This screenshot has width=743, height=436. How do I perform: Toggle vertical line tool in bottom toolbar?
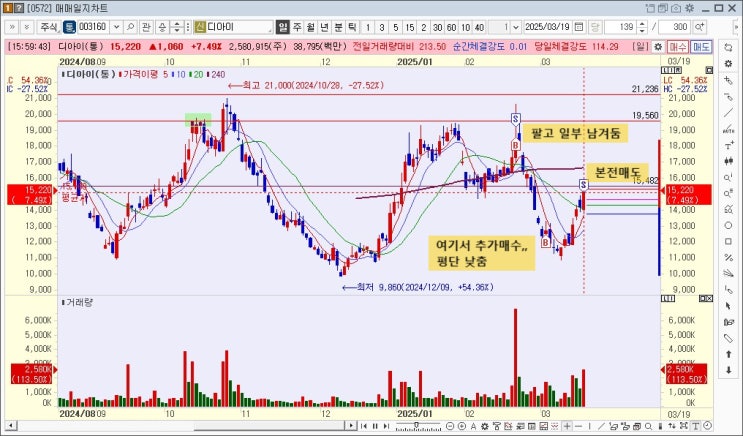point(589,426)
